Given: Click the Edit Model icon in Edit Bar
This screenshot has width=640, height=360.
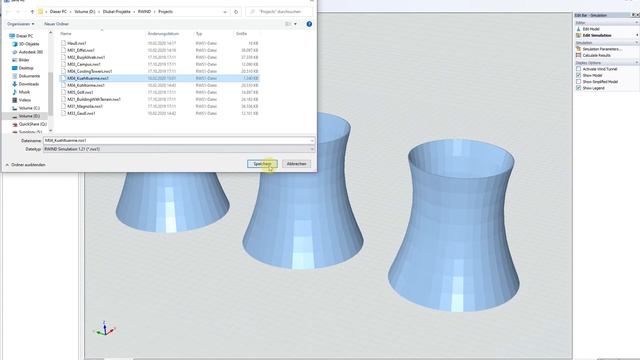Looking at the screenshot, I should coord(578,29).
